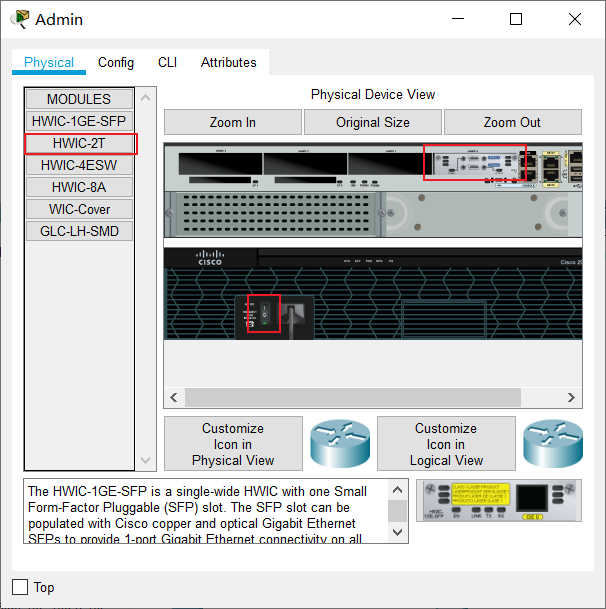The width and height of the screenshot is (606, 609).
Task: Click the Zoom In button
Action: (x=233, y=122)
